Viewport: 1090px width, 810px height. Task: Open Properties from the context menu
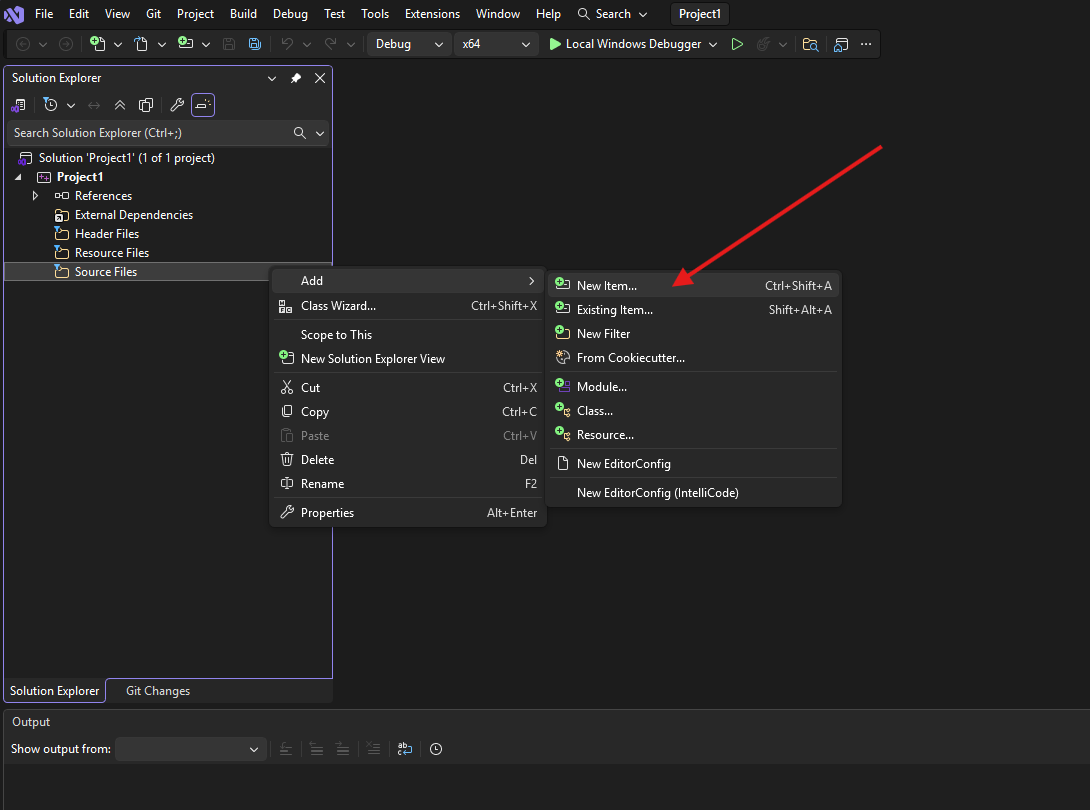pos(408,513)
